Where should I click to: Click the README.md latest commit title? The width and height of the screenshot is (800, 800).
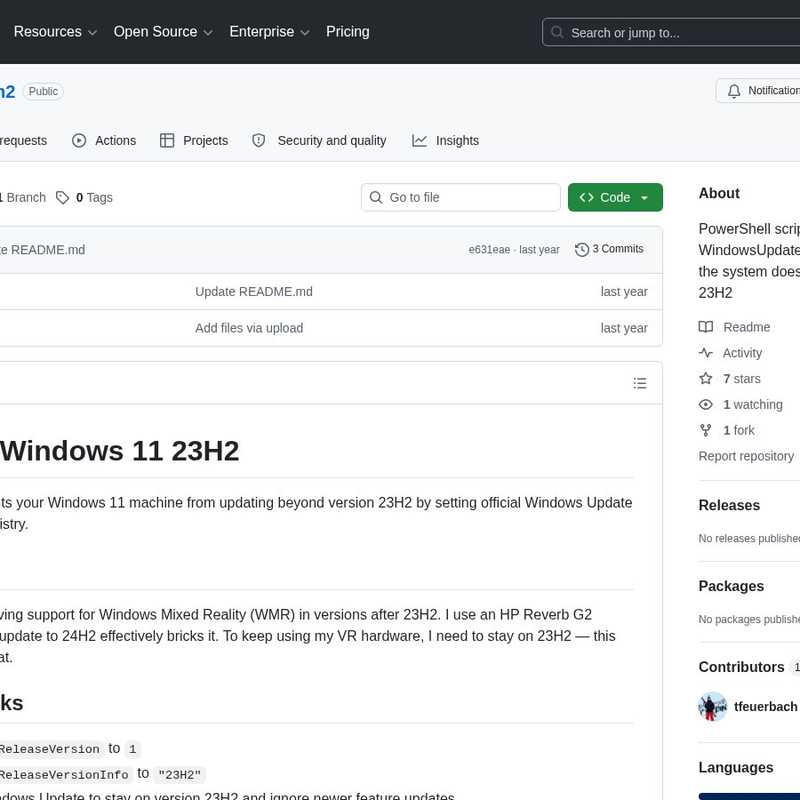tap(42, 249)
